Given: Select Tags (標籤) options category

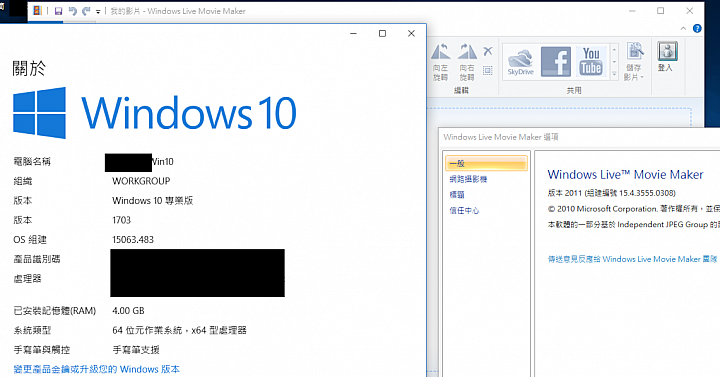Looking at the screenshot, I should (x=457, y=195).
